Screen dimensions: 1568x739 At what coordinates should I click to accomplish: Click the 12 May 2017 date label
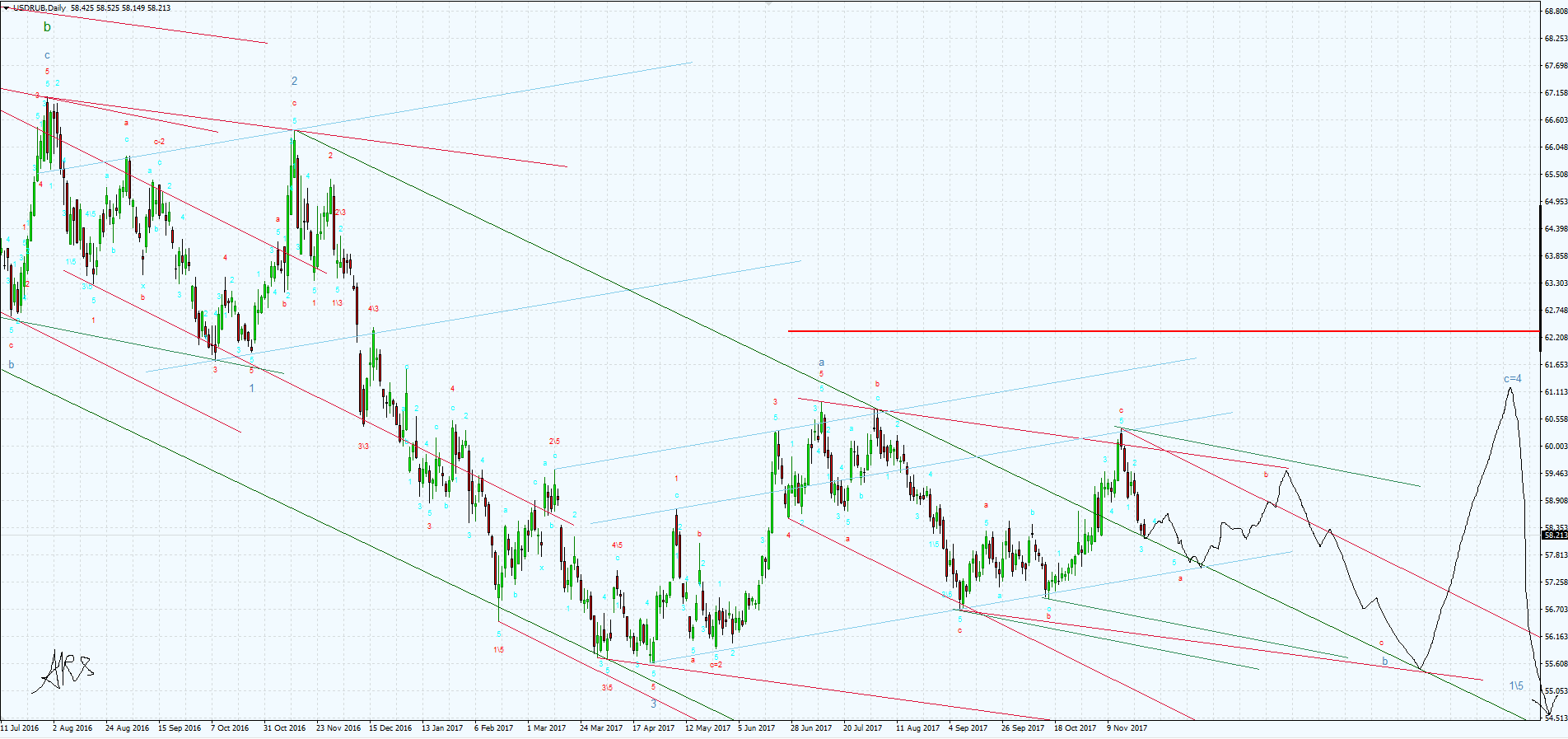tap(707, 728)
